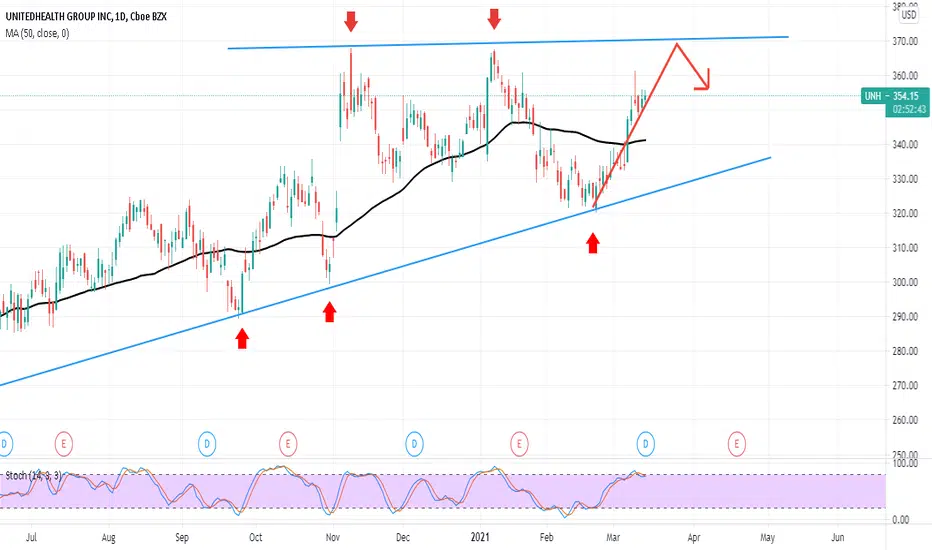Viewport: 932px width, 550px height.
Task: Click the Stoch 100.00 scale label
Action: pyautogui.click(x=905, y=463)
